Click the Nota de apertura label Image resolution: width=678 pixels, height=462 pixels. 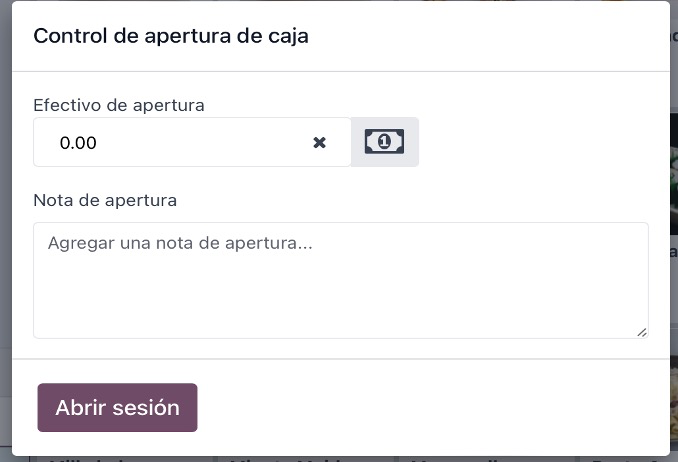[105, 200]
